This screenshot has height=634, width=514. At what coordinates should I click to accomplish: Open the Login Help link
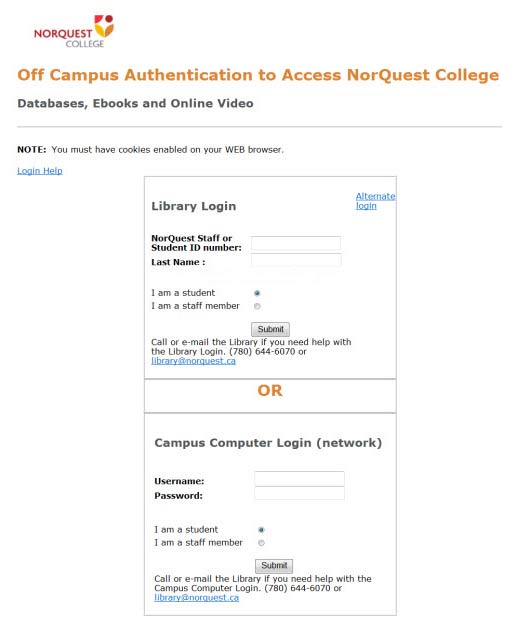(40, 171)
